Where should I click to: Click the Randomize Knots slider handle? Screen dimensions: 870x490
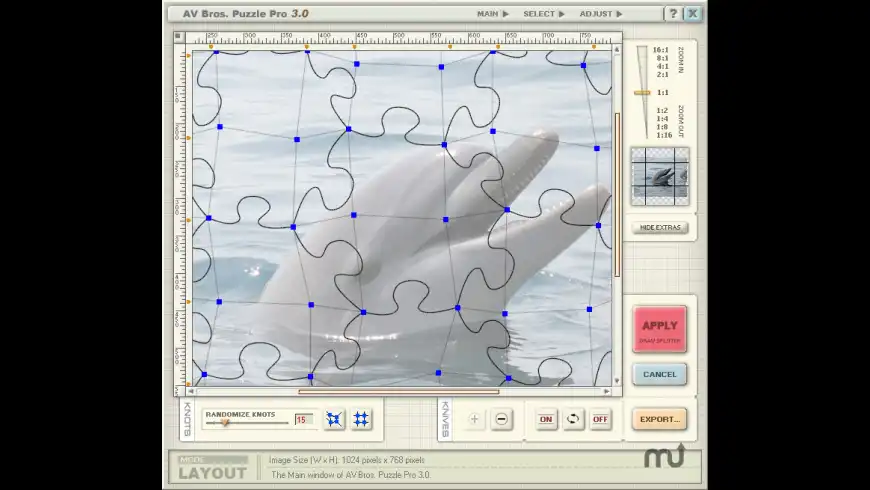[x=225, y=423]
